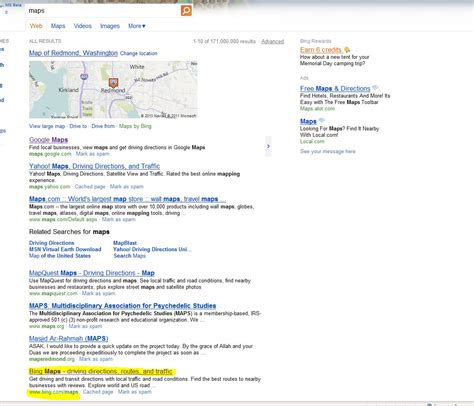Click Change location link
This screenshot has height=406, width=474.
click(138, 53)
